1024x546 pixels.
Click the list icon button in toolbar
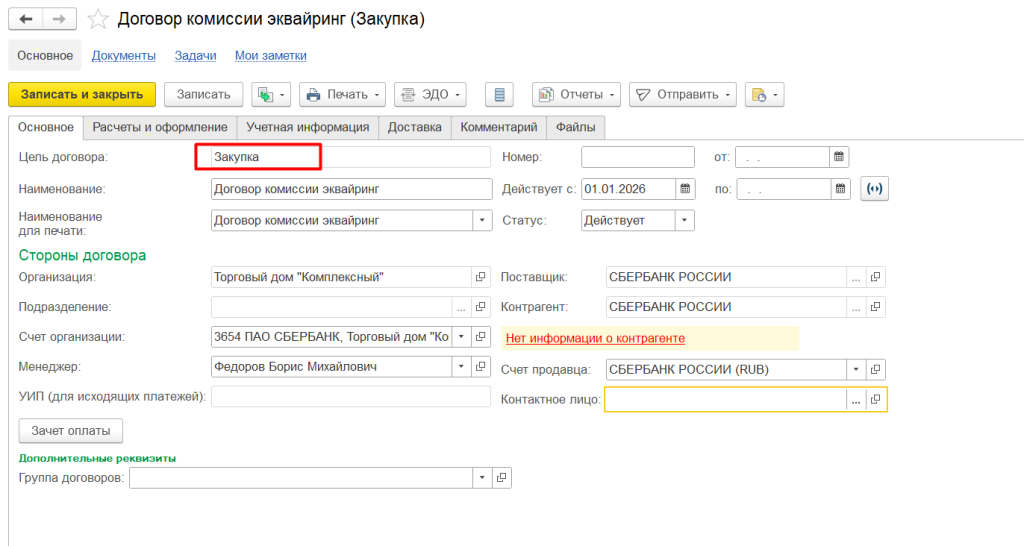coord(499,94)
